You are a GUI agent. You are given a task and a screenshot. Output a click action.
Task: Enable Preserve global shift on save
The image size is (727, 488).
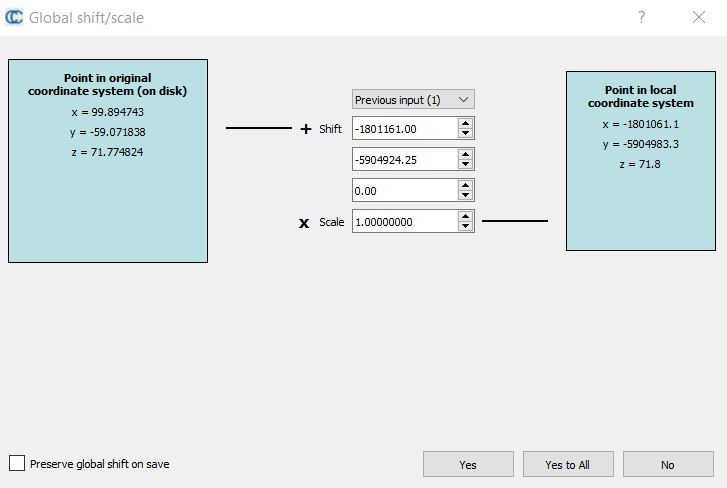(17, 463)
